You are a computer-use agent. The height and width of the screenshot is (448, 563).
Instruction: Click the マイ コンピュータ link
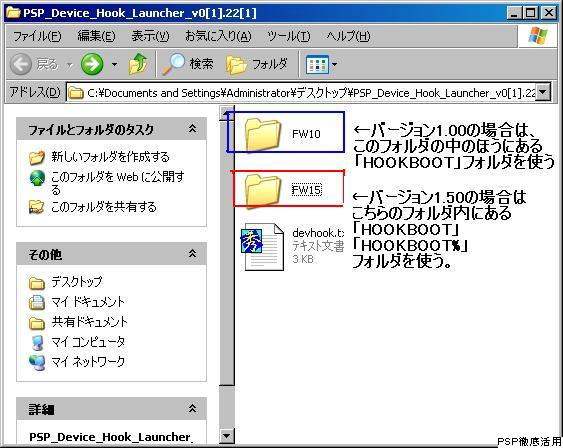pyautogui.click(x=88, y=342)
